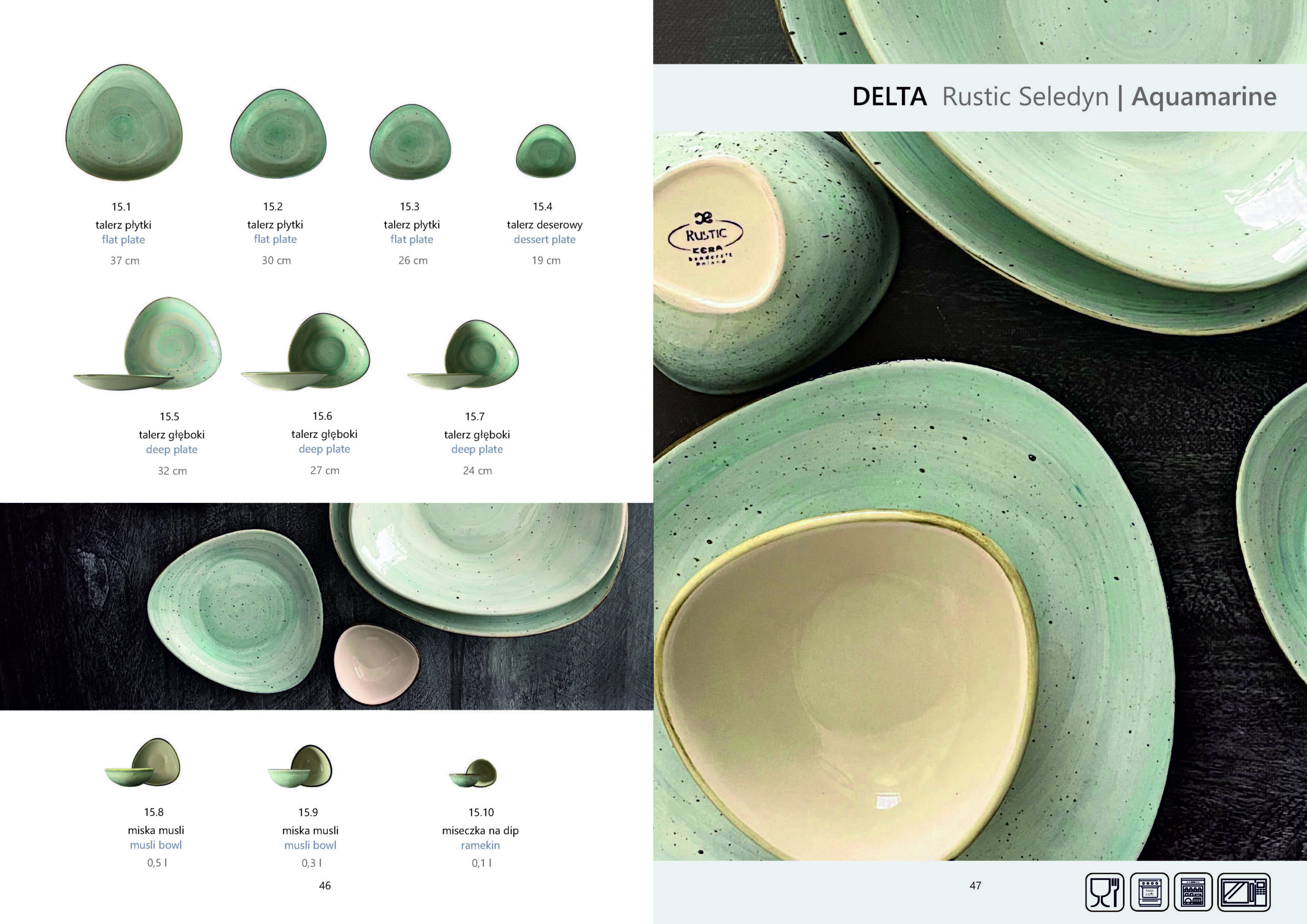Click 'deep plate' label under 15.6
Viewport: 1307px width, 924px height.
(325, 449)
